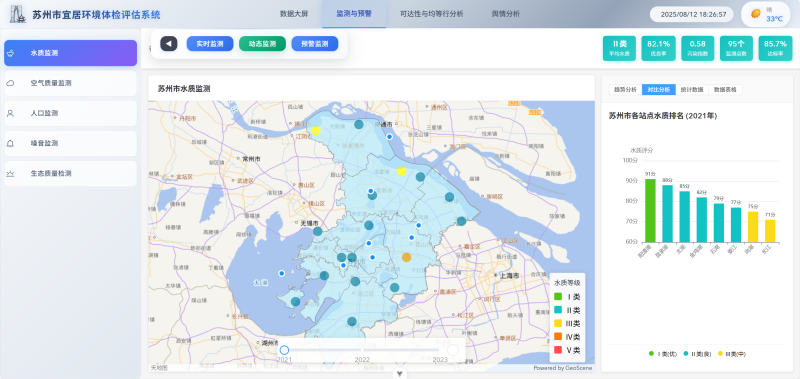The height and width of the screenshot is (379, 800).
Task: Open 生态质量检测 in the sidebar
Action: (70, 173)
